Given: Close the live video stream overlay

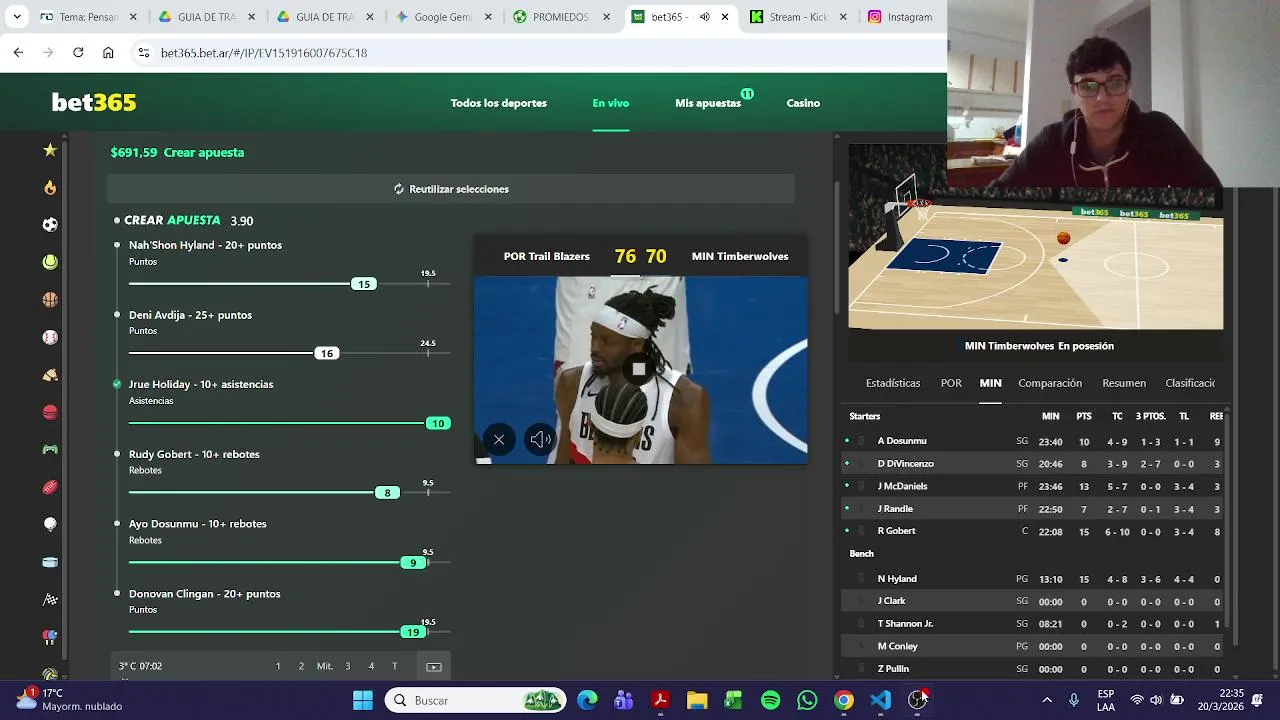Looking at the screenshot, I should coord(498,440).
